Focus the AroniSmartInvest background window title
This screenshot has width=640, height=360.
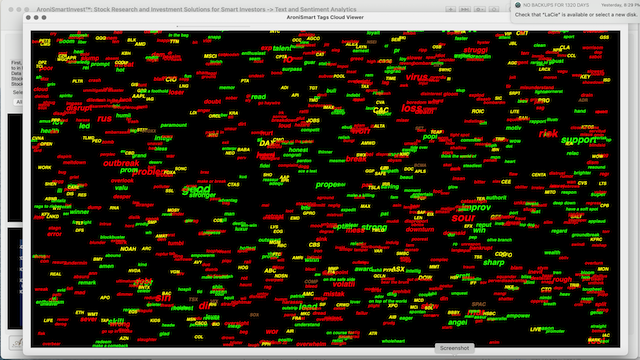point(196,9)
